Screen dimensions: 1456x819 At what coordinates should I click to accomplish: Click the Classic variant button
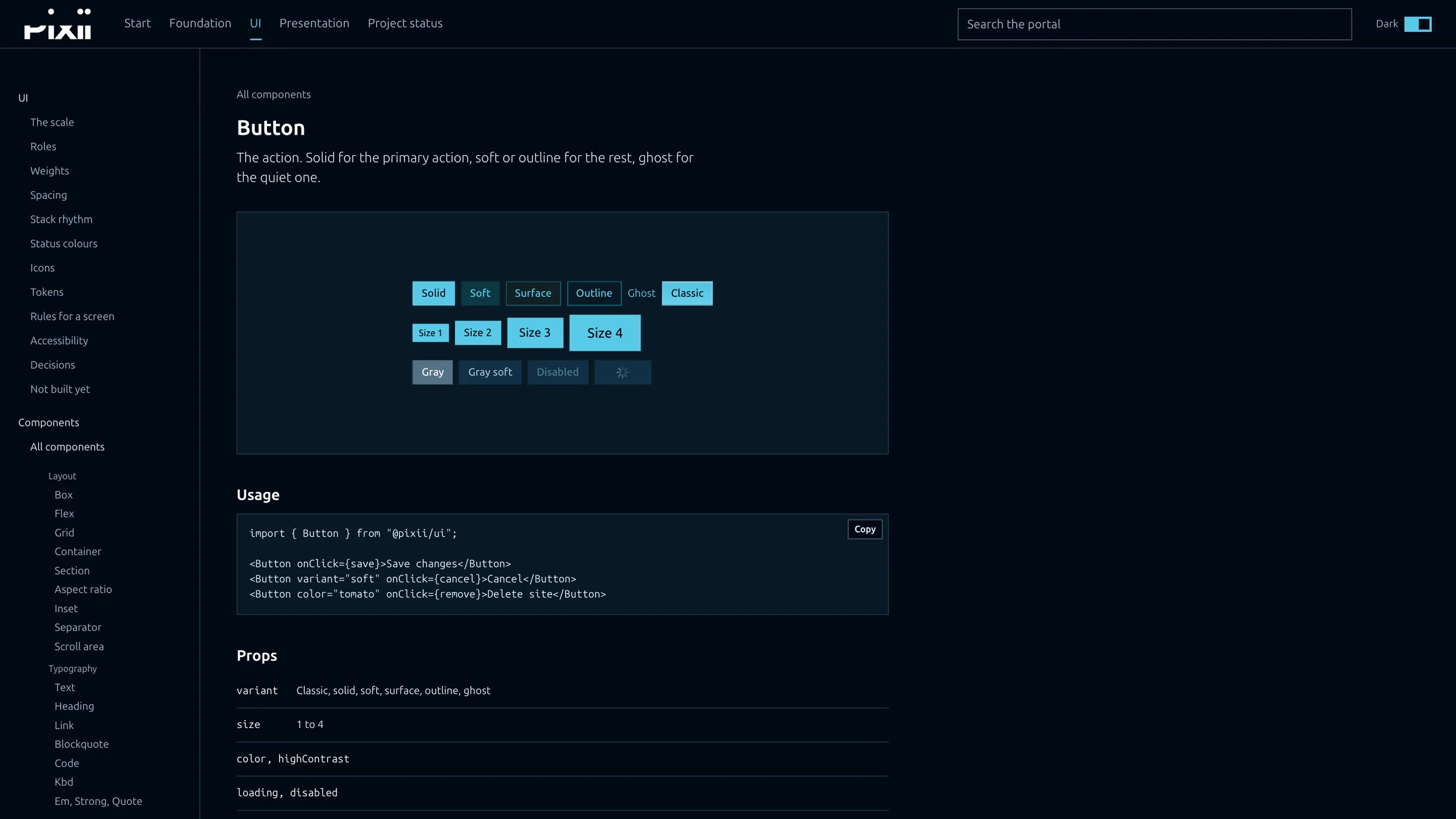(x=687, y=294)
